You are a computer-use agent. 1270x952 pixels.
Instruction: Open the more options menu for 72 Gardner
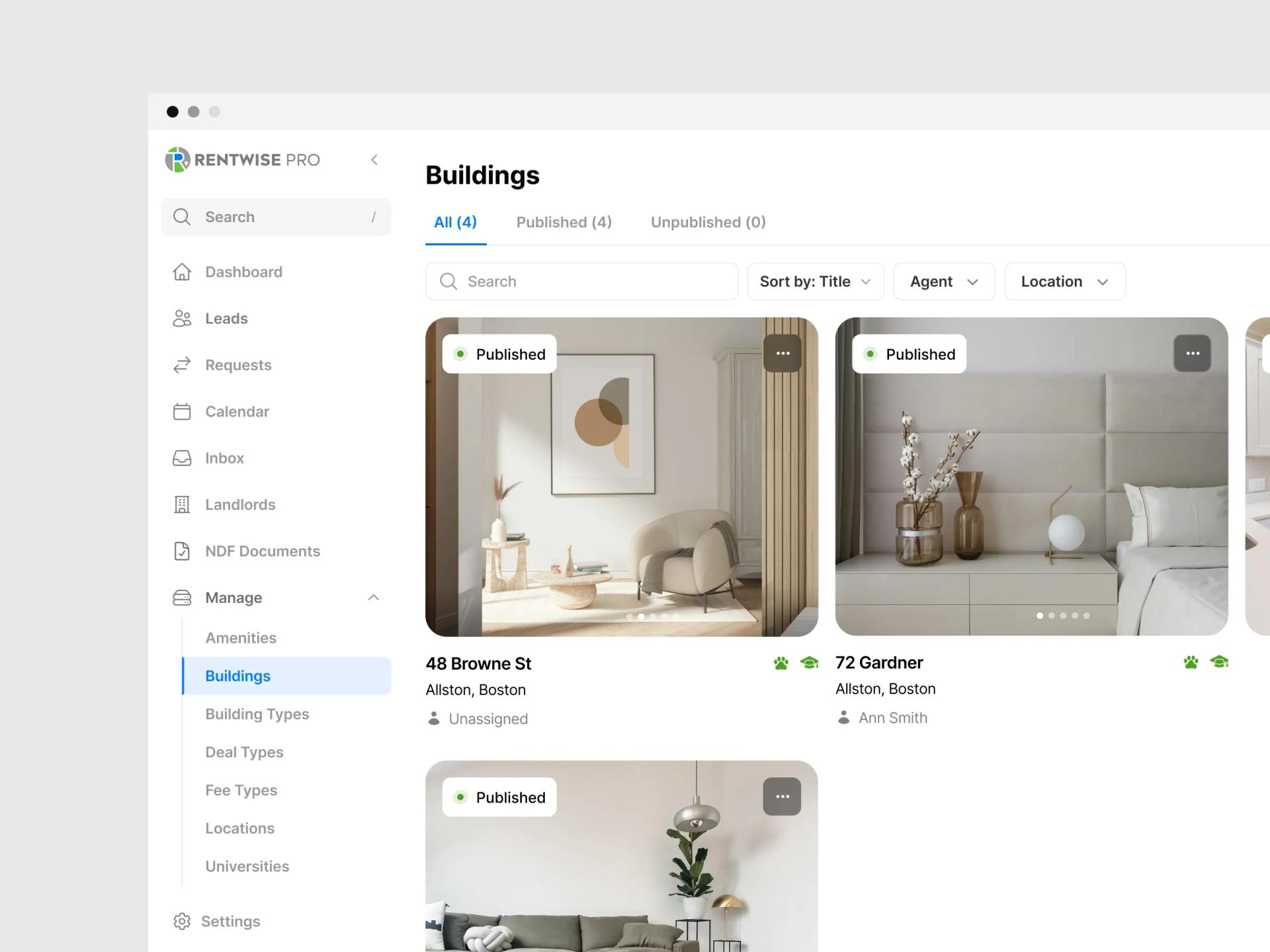click(1193, 353)
